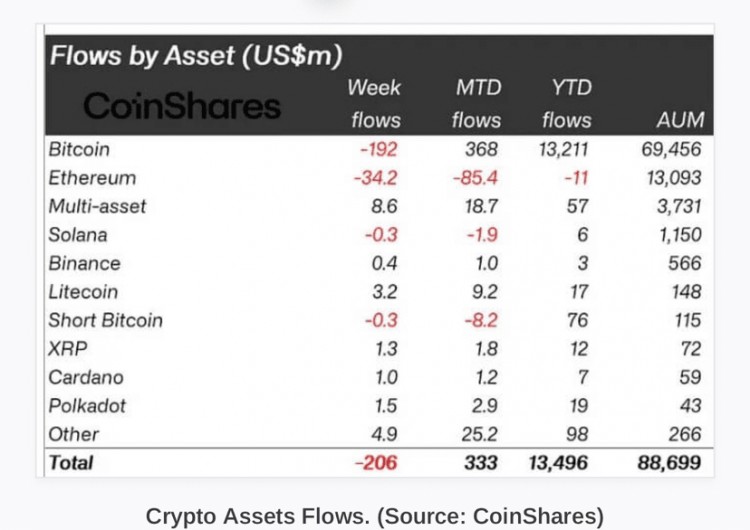Select the MTD flows column header
Screen dimensions: 750x530
(x=476, y=104)
